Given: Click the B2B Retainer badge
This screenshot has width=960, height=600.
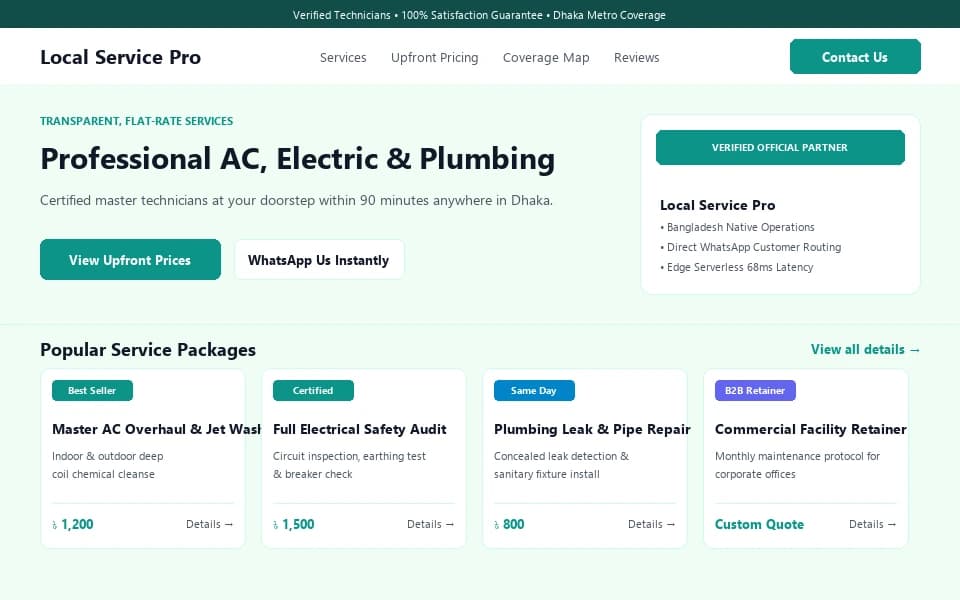Looking at the screenshot, I should coord(755,391).
